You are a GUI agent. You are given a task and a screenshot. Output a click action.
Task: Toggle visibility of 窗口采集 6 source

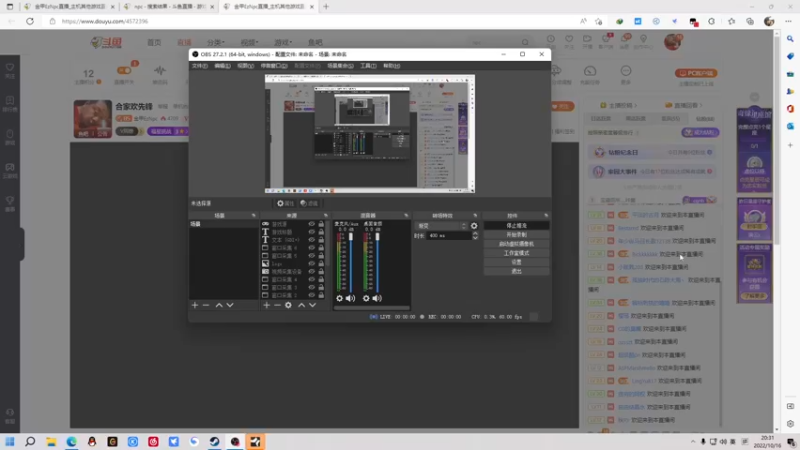tap(311, 248)
